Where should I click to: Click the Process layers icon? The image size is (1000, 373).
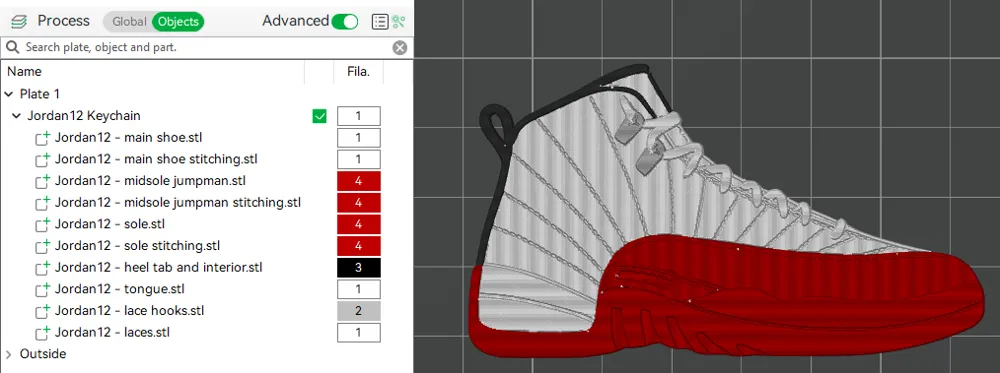pos(19,22)
